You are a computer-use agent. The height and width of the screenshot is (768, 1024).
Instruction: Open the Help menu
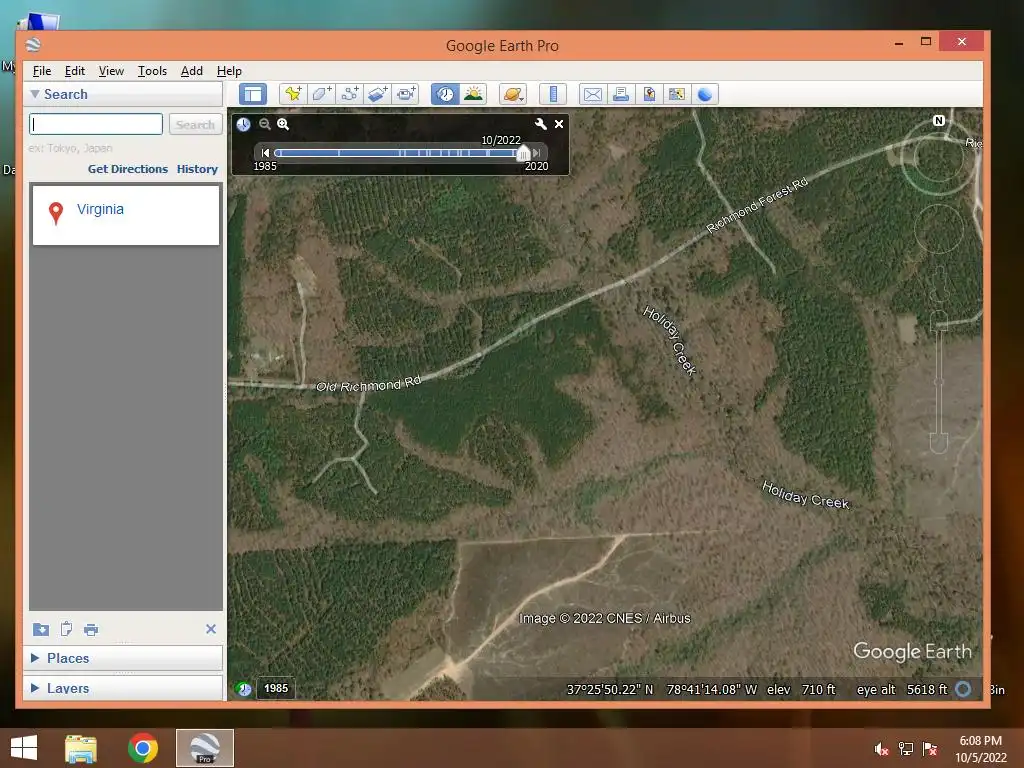229,71
